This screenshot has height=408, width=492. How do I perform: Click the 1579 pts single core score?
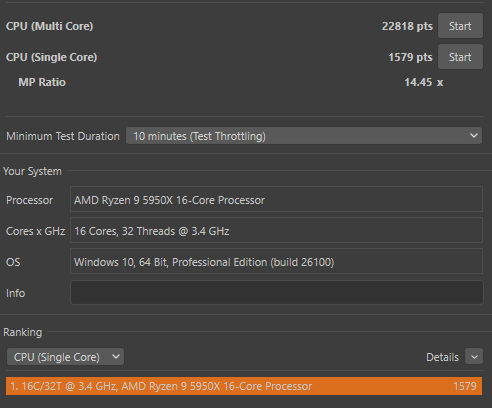pyautogui.click(x=410, y=57)
